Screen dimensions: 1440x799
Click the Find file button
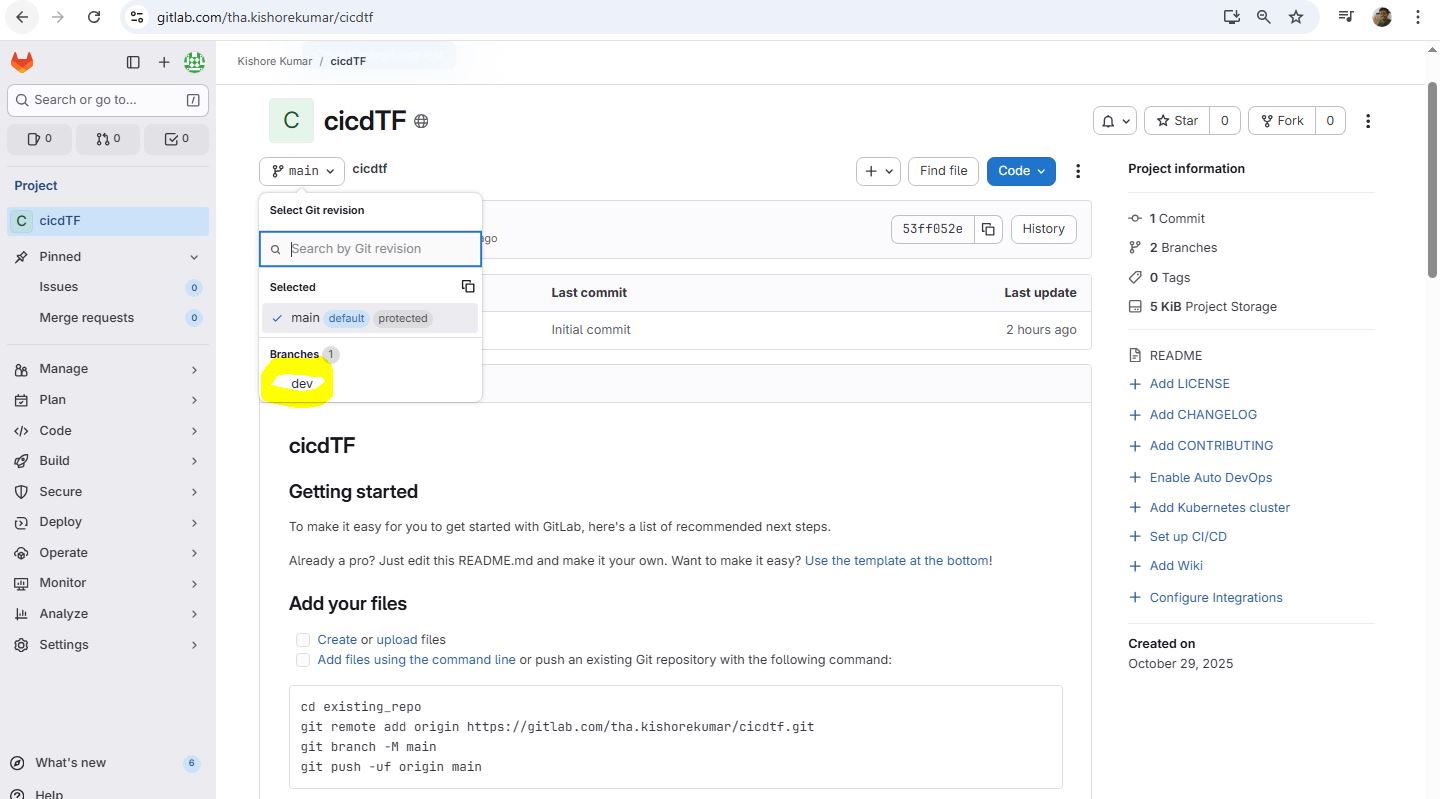tap(943, 171)
